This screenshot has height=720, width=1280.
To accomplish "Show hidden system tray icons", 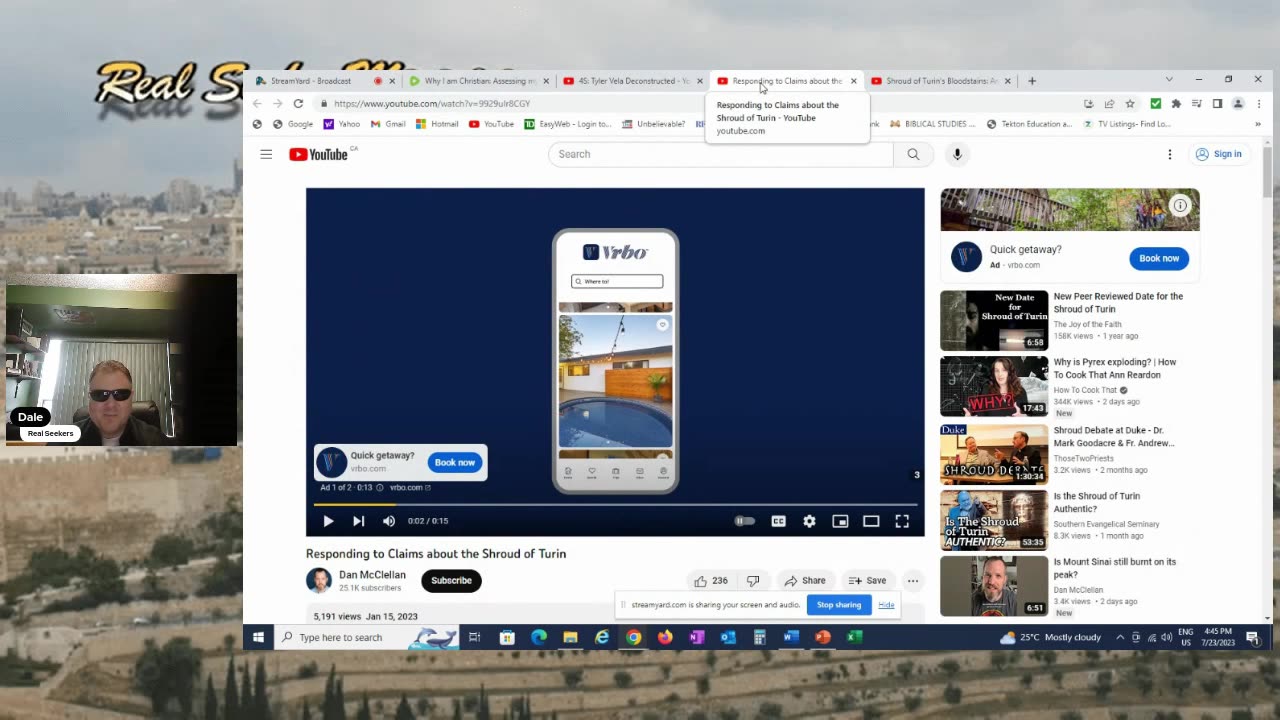I will pos(1120,637).
